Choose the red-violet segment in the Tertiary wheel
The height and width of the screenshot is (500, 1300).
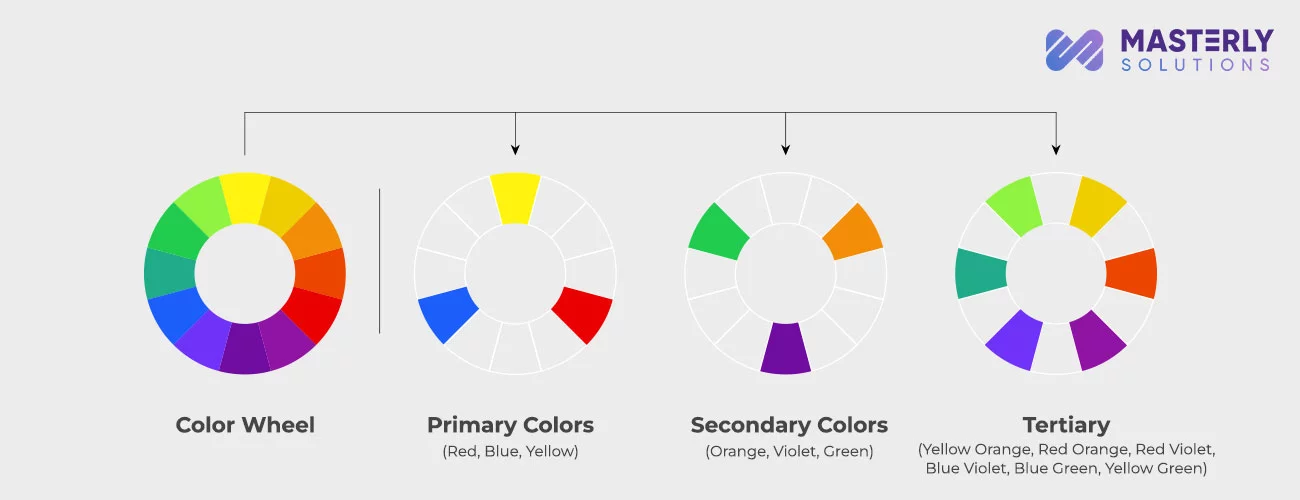point(1098,340)
